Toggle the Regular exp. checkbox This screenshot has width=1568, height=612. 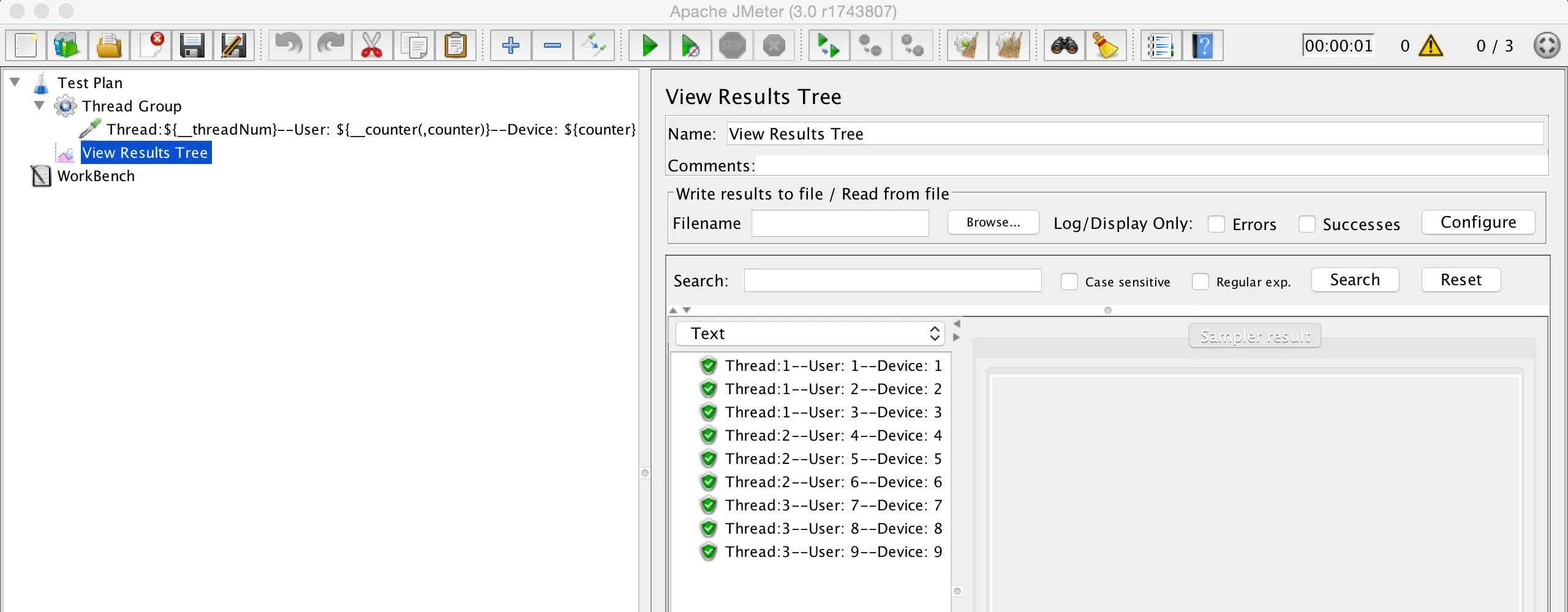point(1200,282)
